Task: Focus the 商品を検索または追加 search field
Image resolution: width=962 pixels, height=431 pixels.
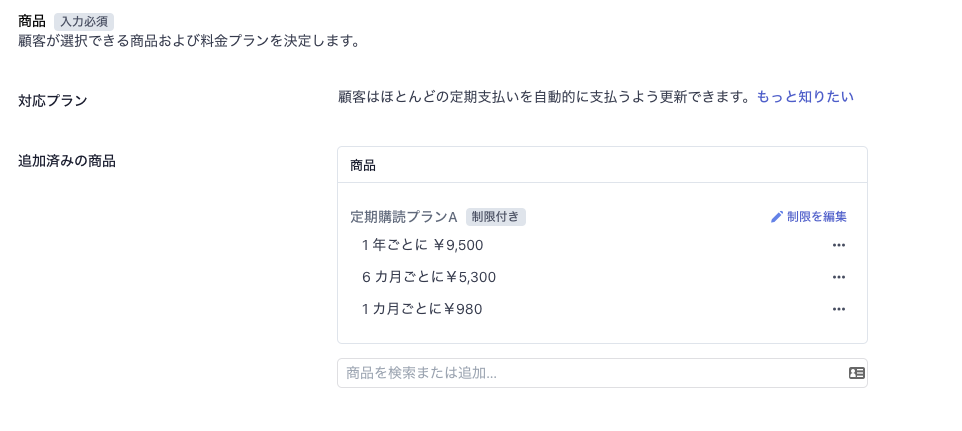Action: pos(602,373)
